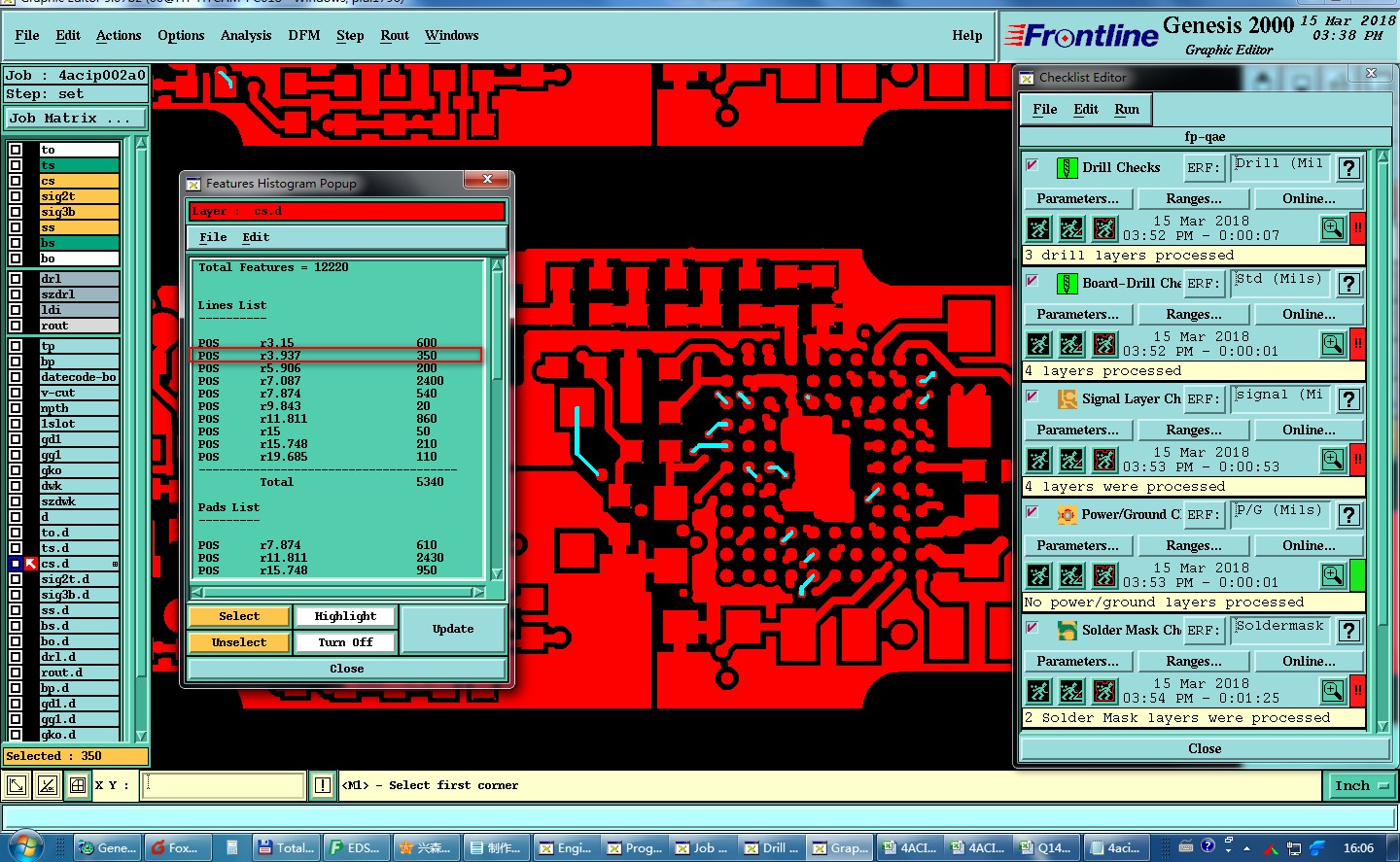
Task: Click red profile run icon under Board-Drill Checks
Action: click(x=1104, y=344)
